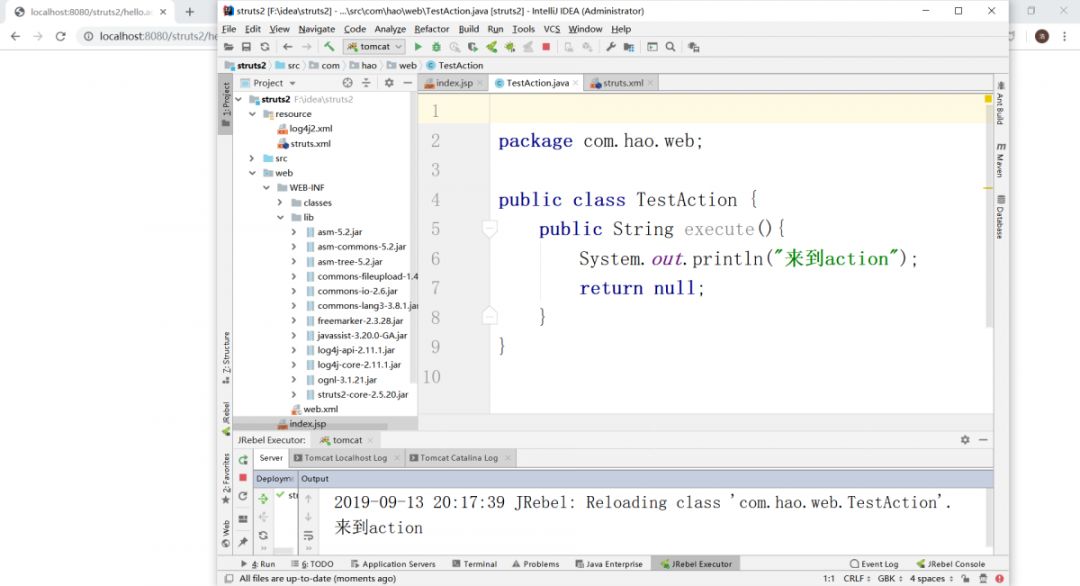
Task: Open Project panel settings gear
Action: coord(389,83)
